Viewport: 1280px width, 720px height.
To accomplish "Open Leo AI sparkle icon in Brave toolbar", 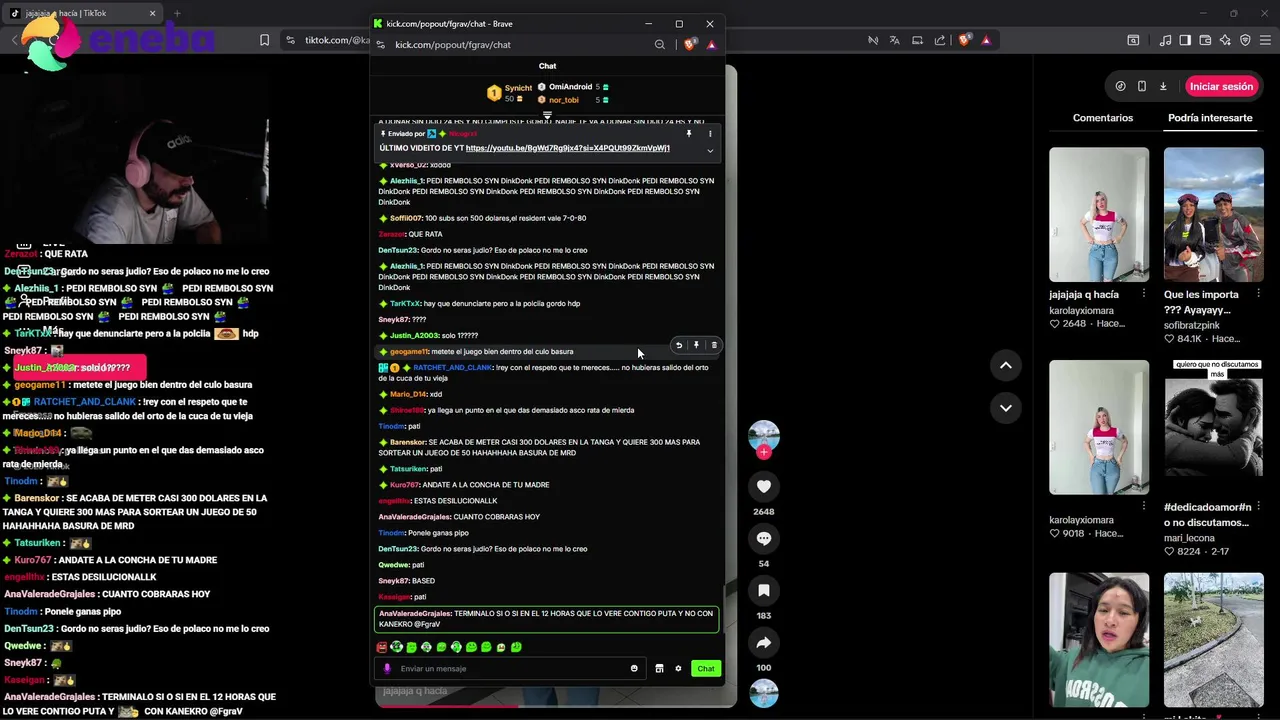I will (x=1225, y=40).
